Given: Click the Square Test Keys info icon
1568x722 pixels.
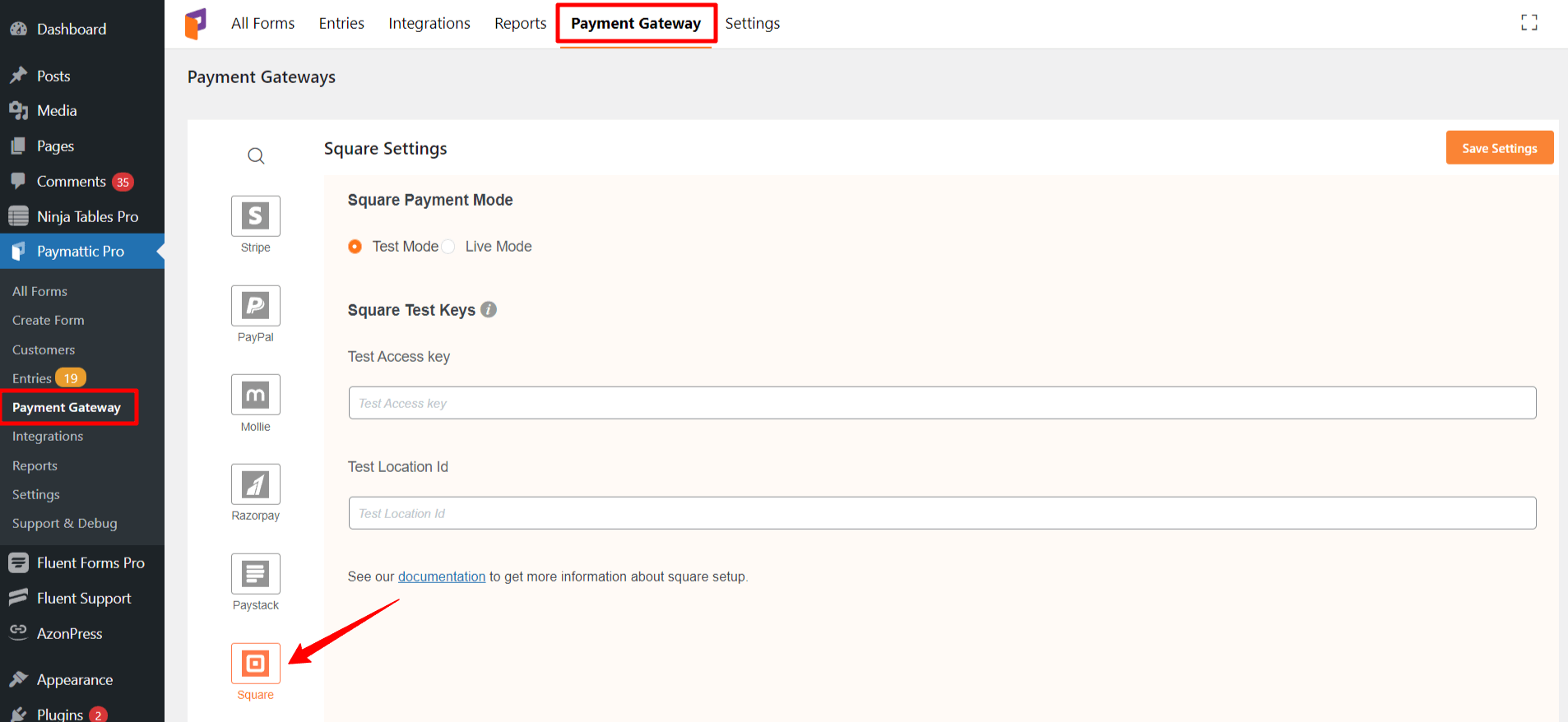Looking at the screenshot, I should pos(489,309).
